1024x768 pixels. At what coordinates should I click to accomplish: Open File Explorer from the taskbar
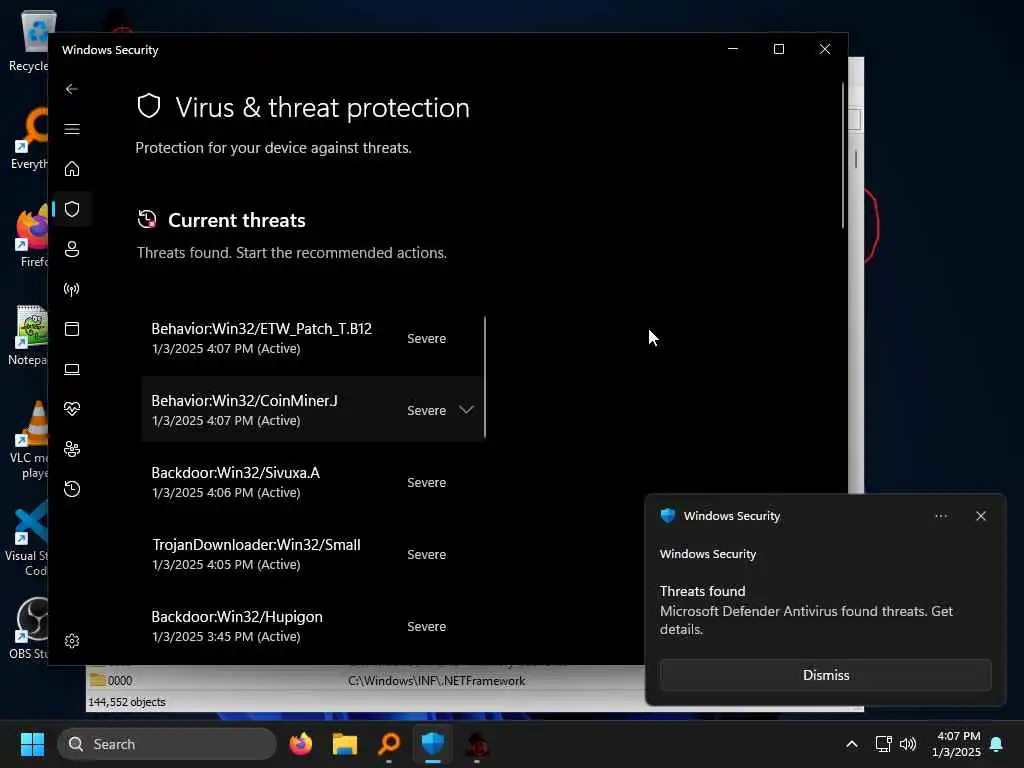pos(345,744)
